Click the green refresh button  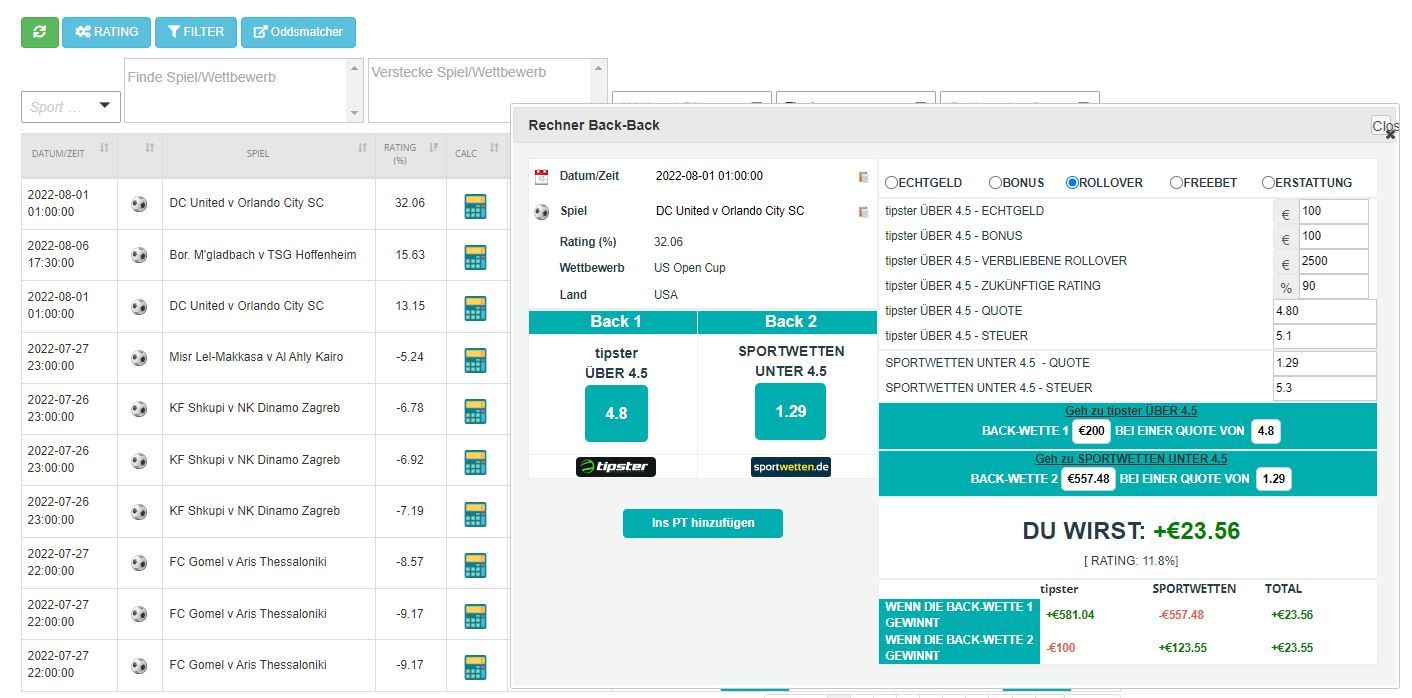pyautogui.click(x=40, y=32)
